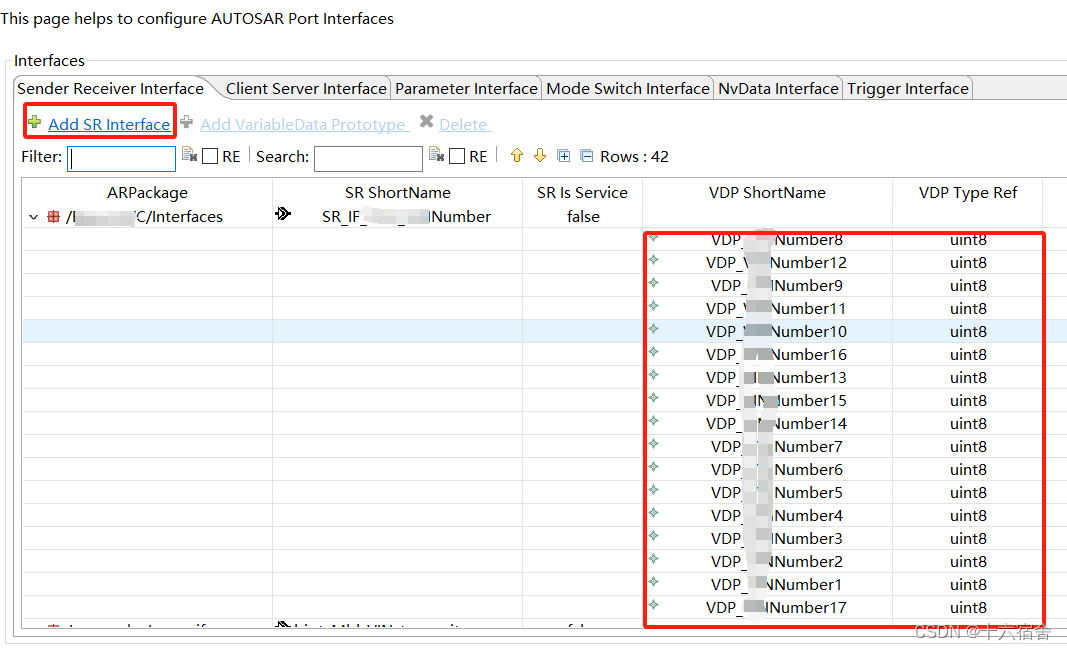Click the Expand All plus icon

point(563,156)
